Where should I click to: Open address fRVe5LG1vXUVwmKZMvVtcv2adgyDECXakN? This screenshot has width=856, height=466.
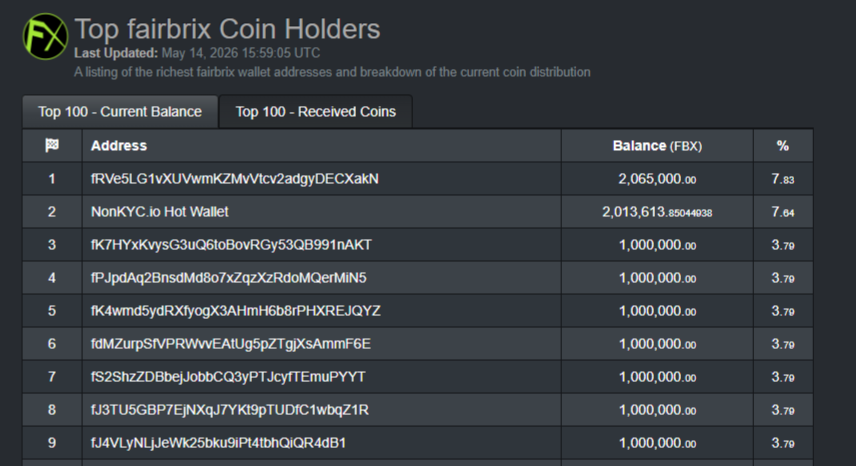click(x=235, y=179)
